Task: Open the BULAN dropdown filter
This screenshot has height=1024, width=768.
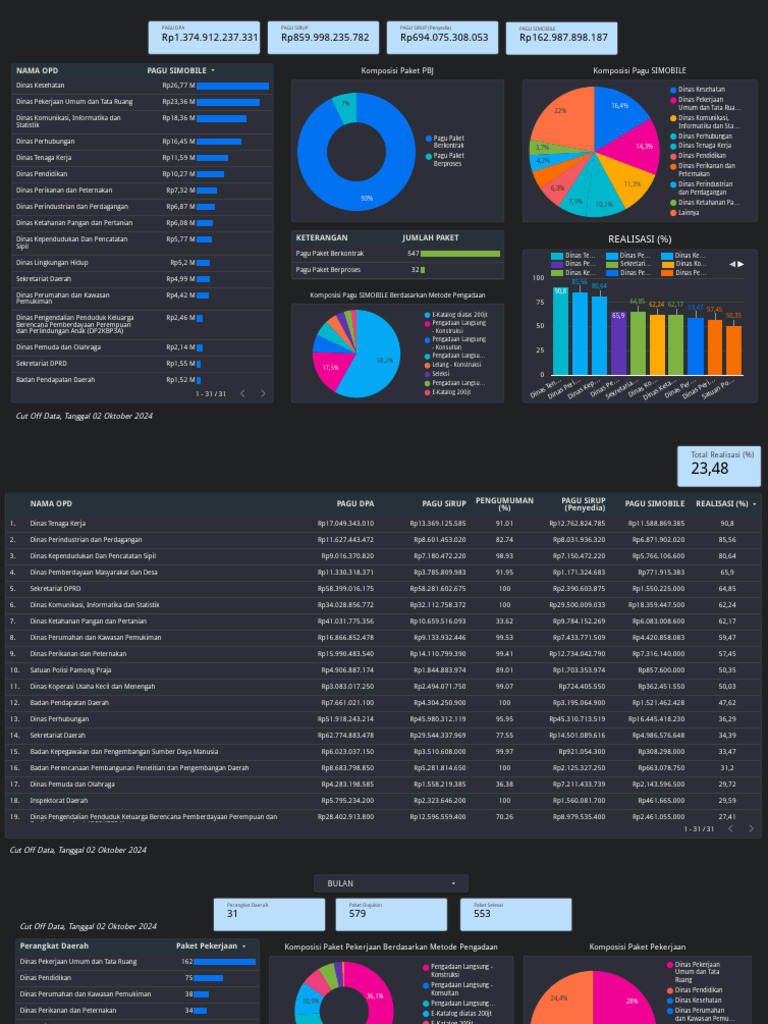Action: click(x=391, y=884)
